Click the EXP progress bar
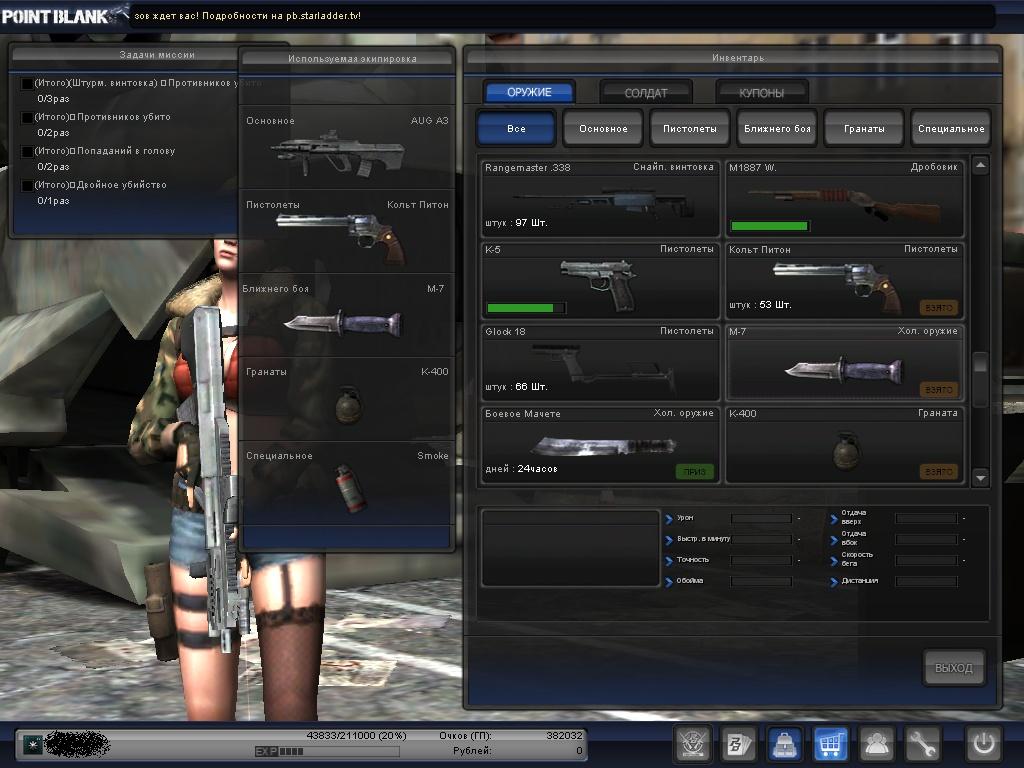 click(327, 752)
